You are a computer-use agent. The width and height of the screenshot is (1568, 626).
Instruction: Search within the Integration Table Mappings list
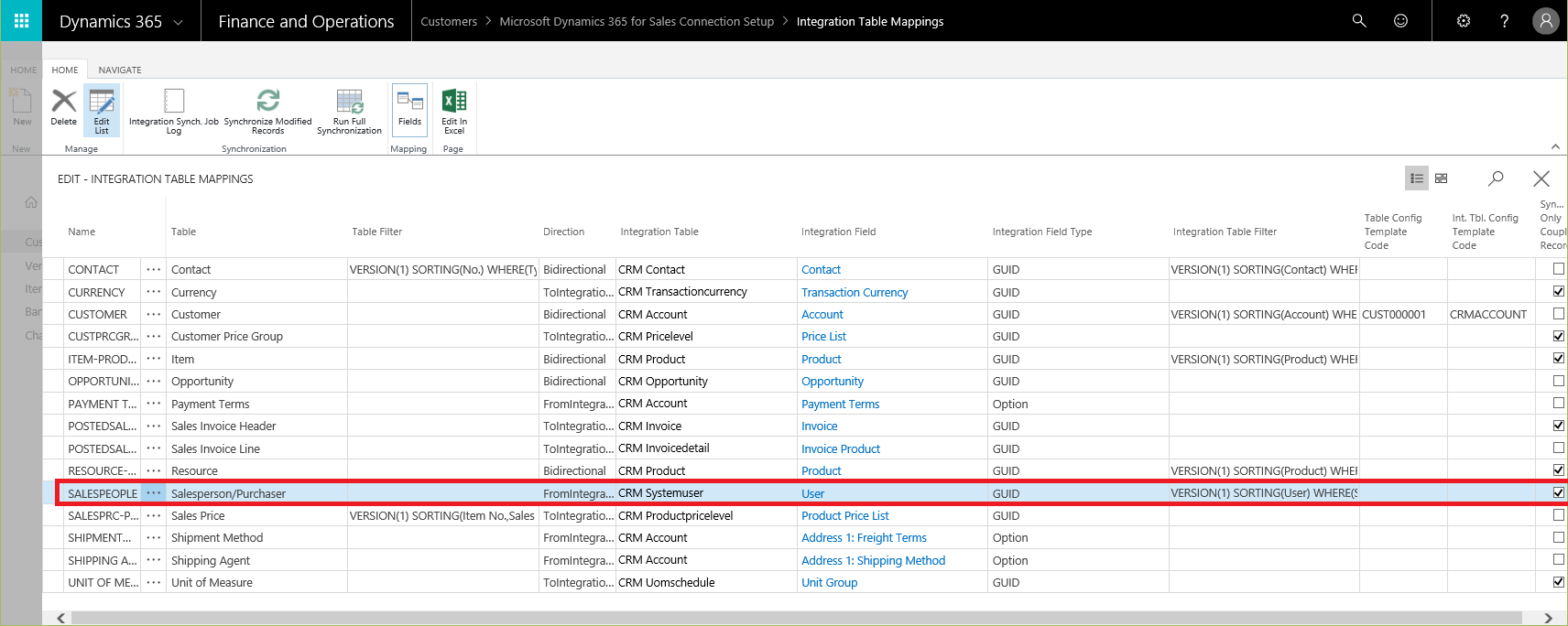pos(1496,178)
